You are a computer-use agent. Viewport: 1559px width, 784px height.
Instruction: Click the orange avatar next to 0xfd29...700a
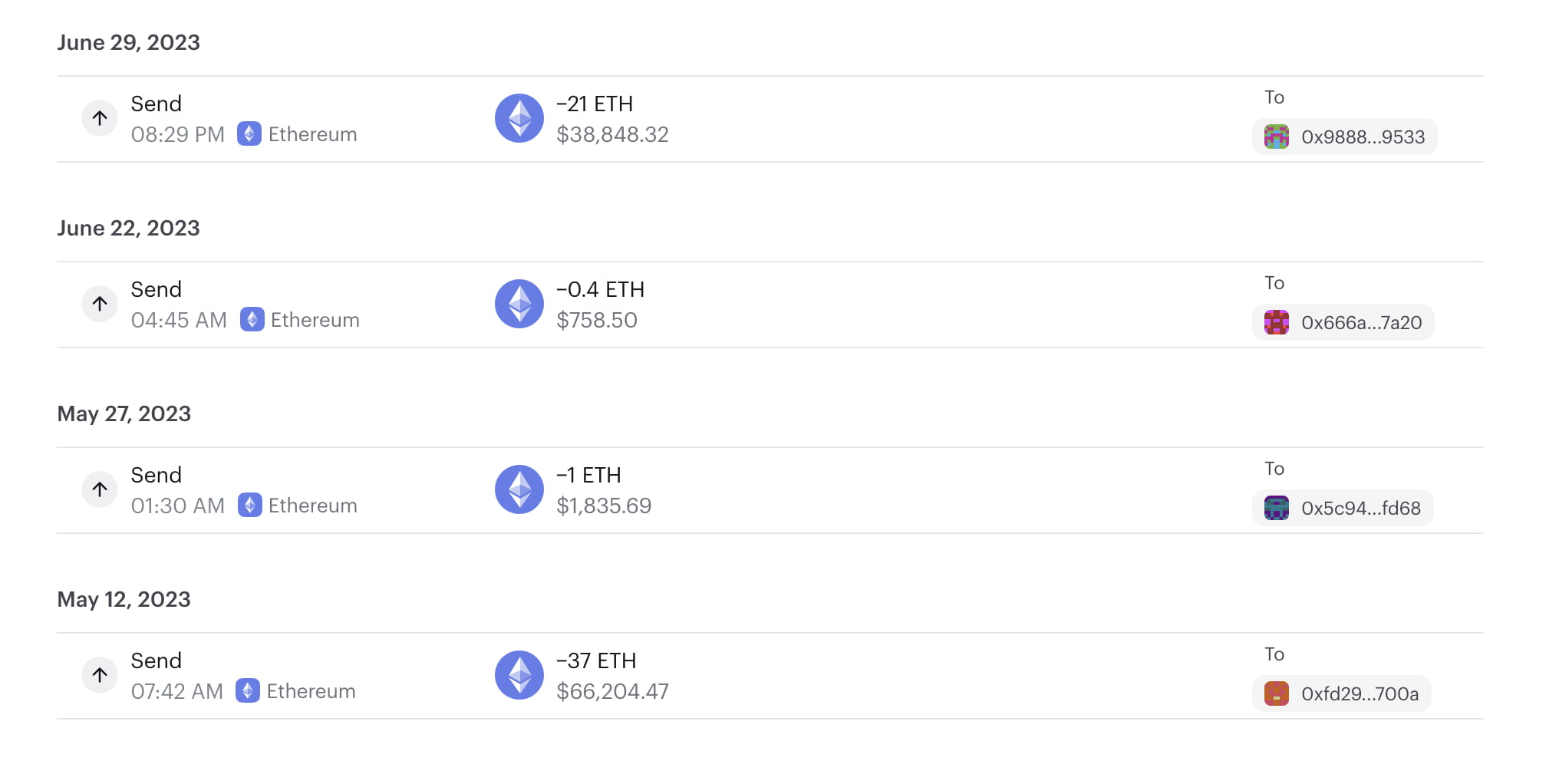(1277, 694)
